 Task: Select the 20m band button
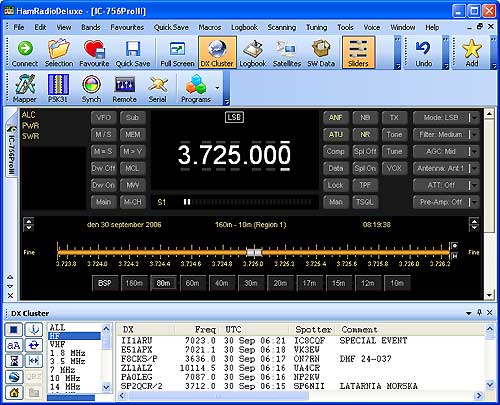pos(280,283)
